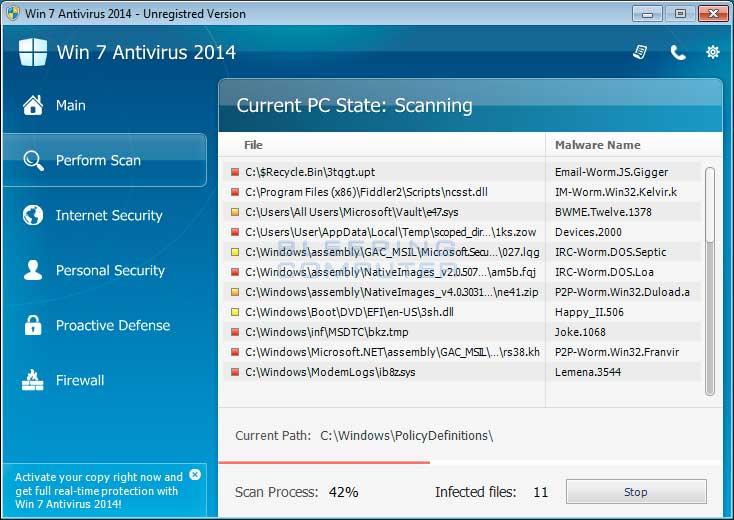Select the Devices.2000 malware entry
The height and width of the screenshot is (520, 734).
pos(588,232)
